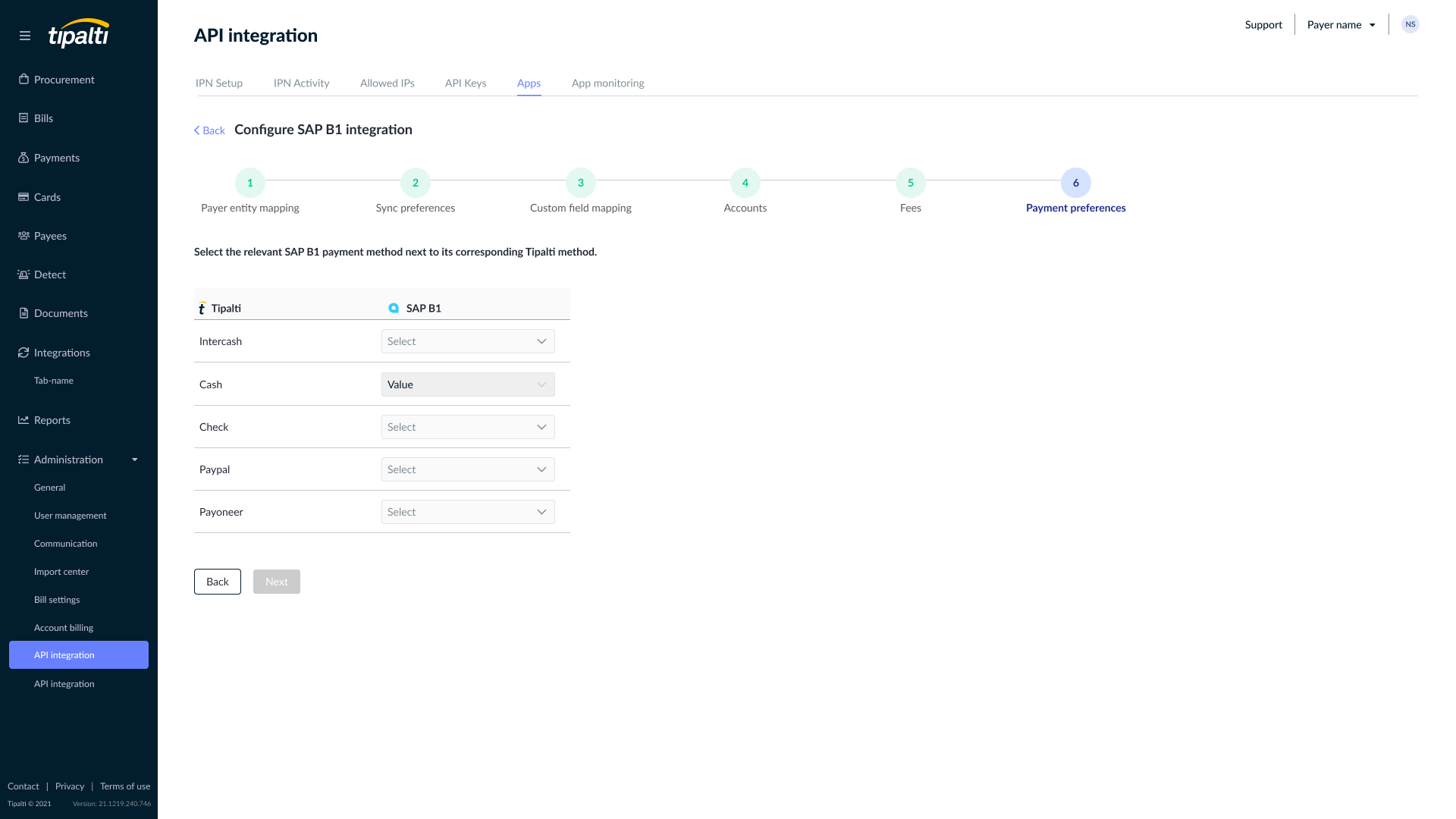The height and width of the screenshot is (819, 1456).
Task: Click the hamburger menu icon
Action: [x=25, y=36]
